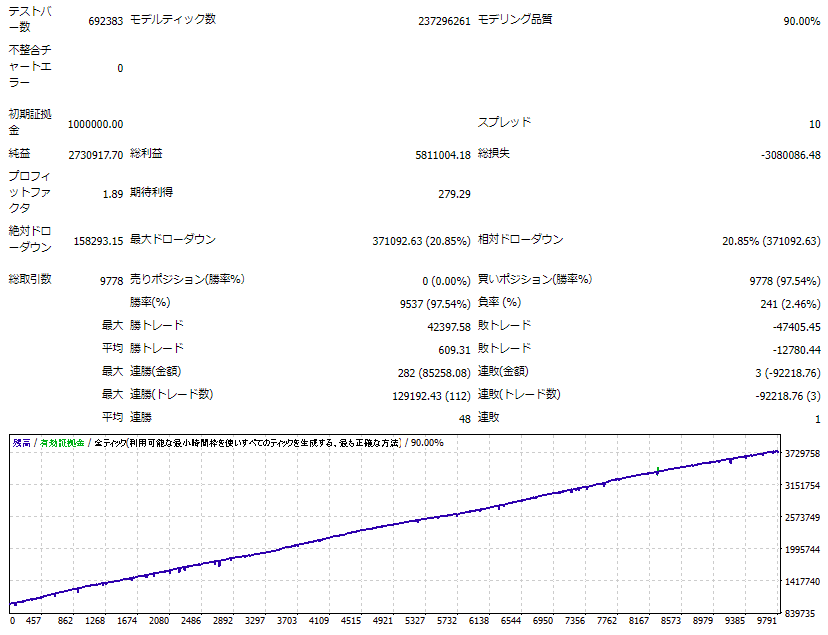The height and width of the screenshot is (635, 828).
Task: Click the y-axis value 3729758
Action: point(803,453)
